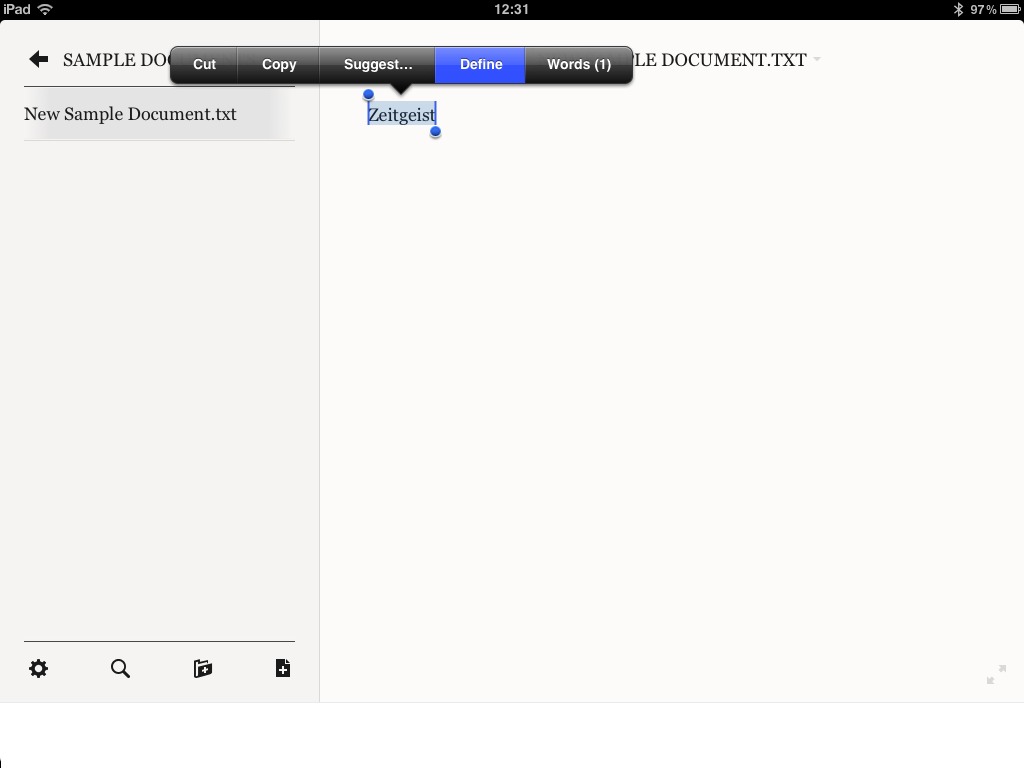Open settings with the gear icon
Image resolution: width=1024 pixels, height=768 pixels.
point(38,669)
